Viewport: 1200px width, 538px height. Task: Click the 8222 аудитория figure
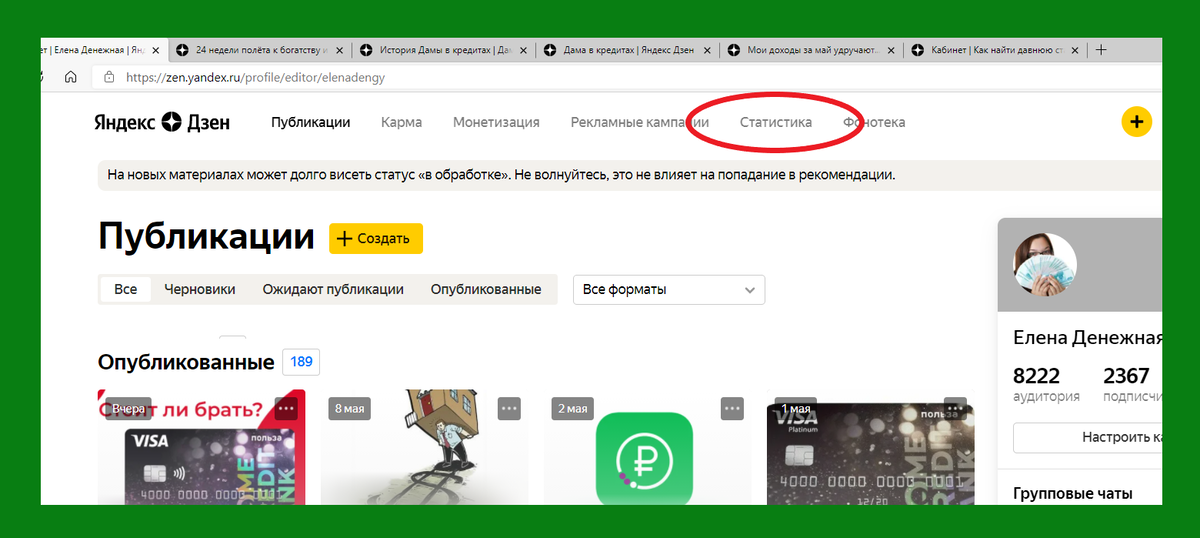[1046, 384]
